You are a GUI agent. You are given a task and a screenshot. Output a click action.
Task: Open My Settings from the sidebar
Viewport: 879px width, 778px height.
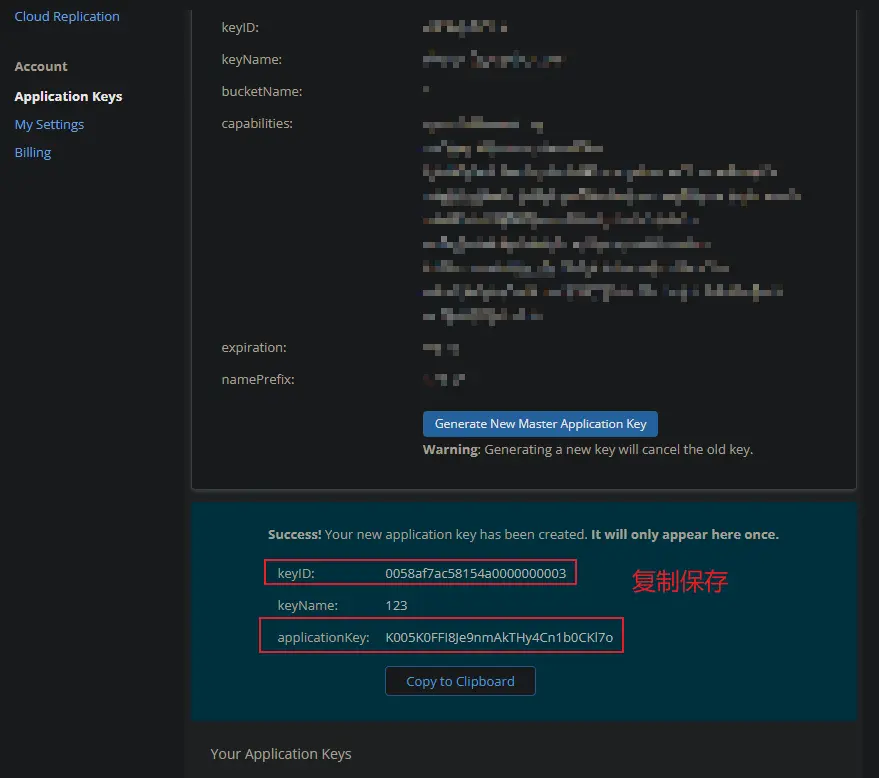pos(49,124)
